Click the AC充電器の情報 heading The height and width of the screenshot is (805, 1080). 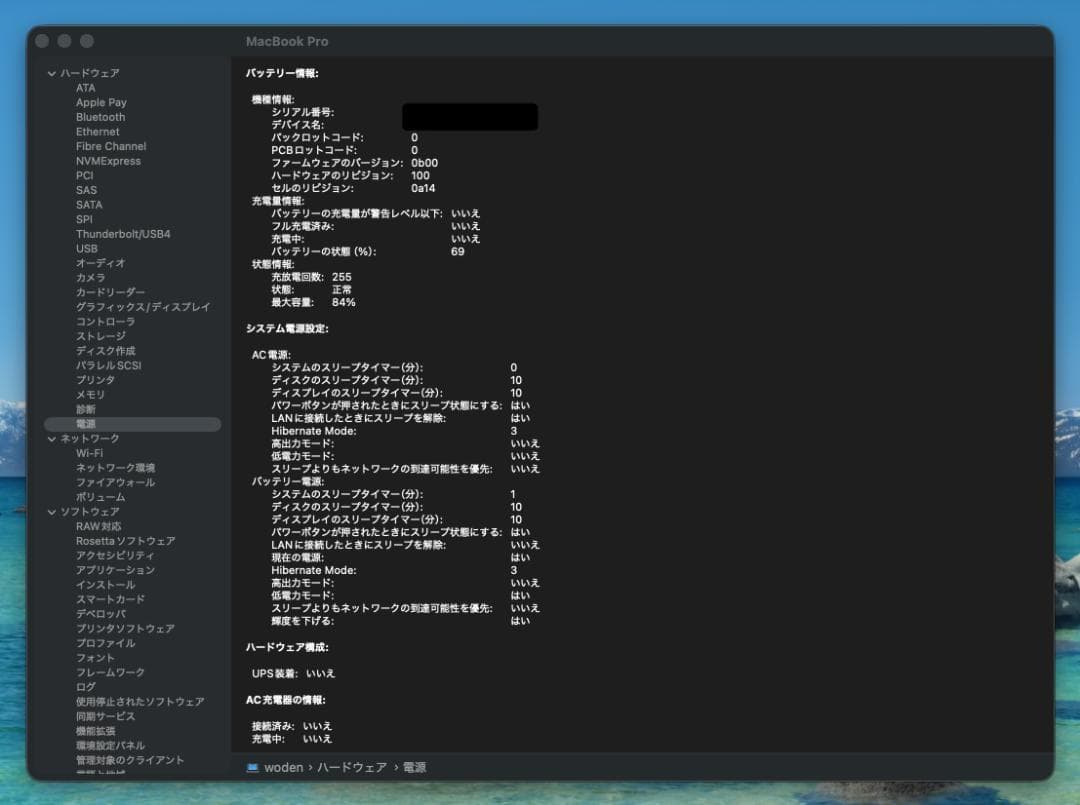(285, 700)
